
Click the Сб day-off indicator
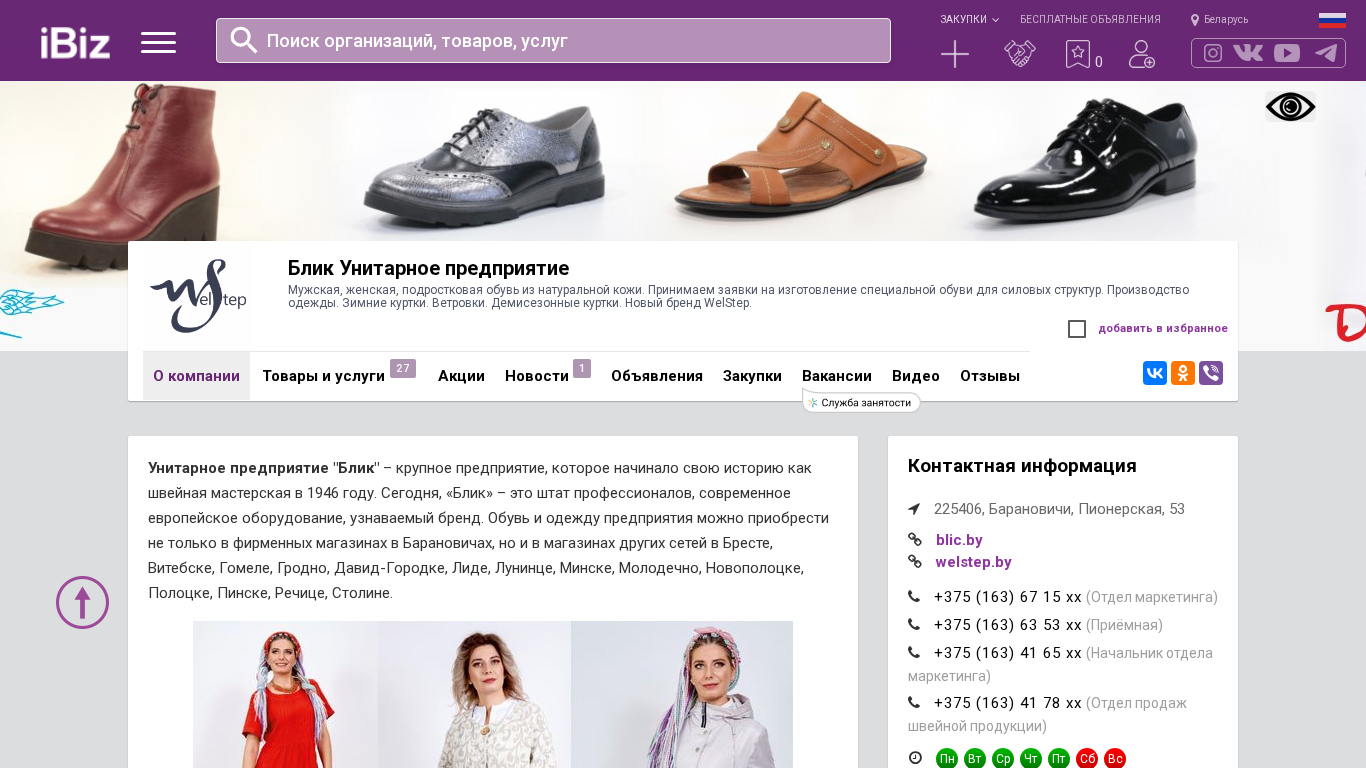[x=1087, y=759]
